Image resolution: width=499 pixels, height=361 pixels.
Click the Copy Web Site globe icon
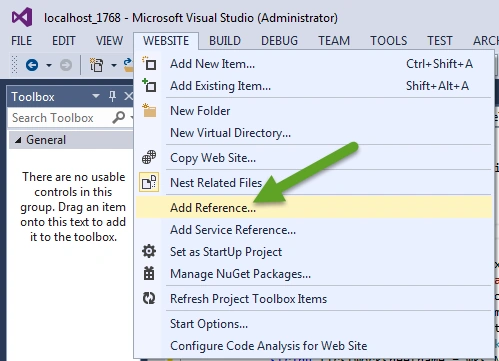149,157
